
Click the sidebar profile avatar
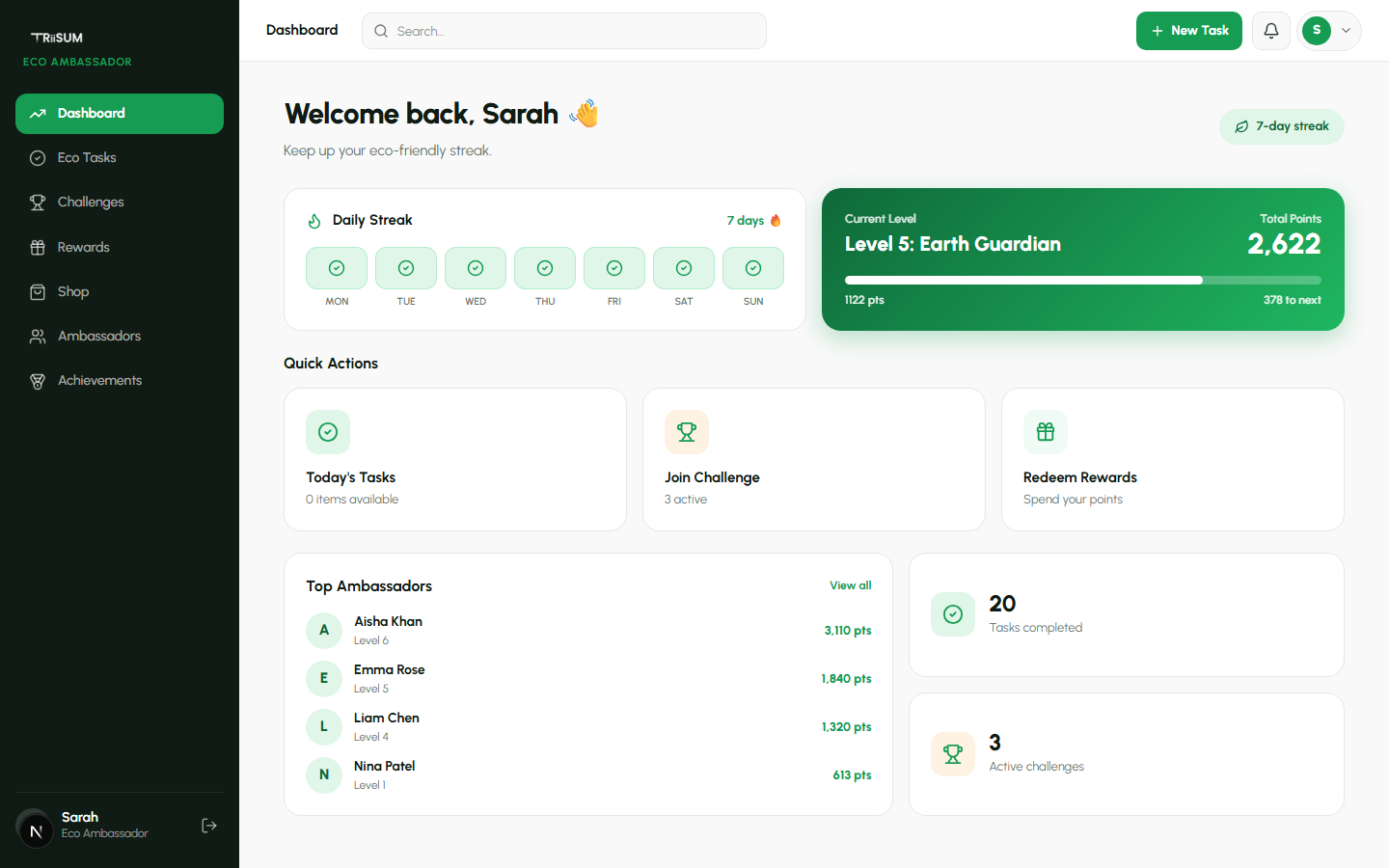(x=35, y=827)
